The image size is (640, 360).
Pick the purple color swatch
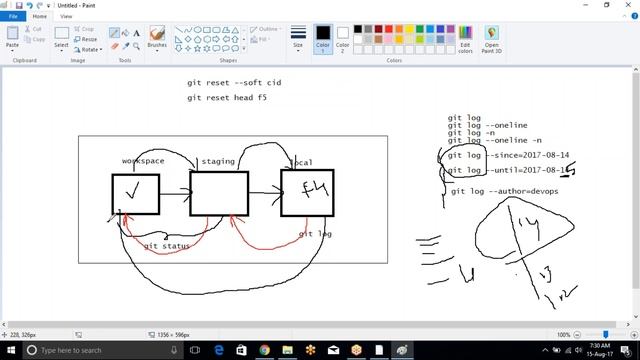click(451, 29)
